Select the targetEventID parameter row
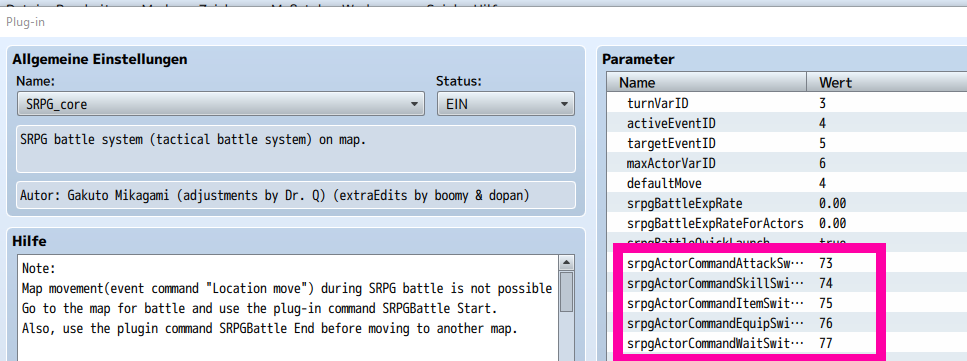Screen dimensions: 967x361 [x=787, y=143]
